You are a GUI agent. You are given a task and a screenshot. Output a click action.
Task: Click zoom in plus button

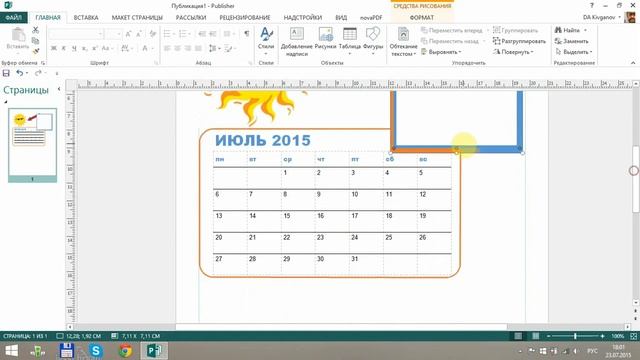pos(602,336)
